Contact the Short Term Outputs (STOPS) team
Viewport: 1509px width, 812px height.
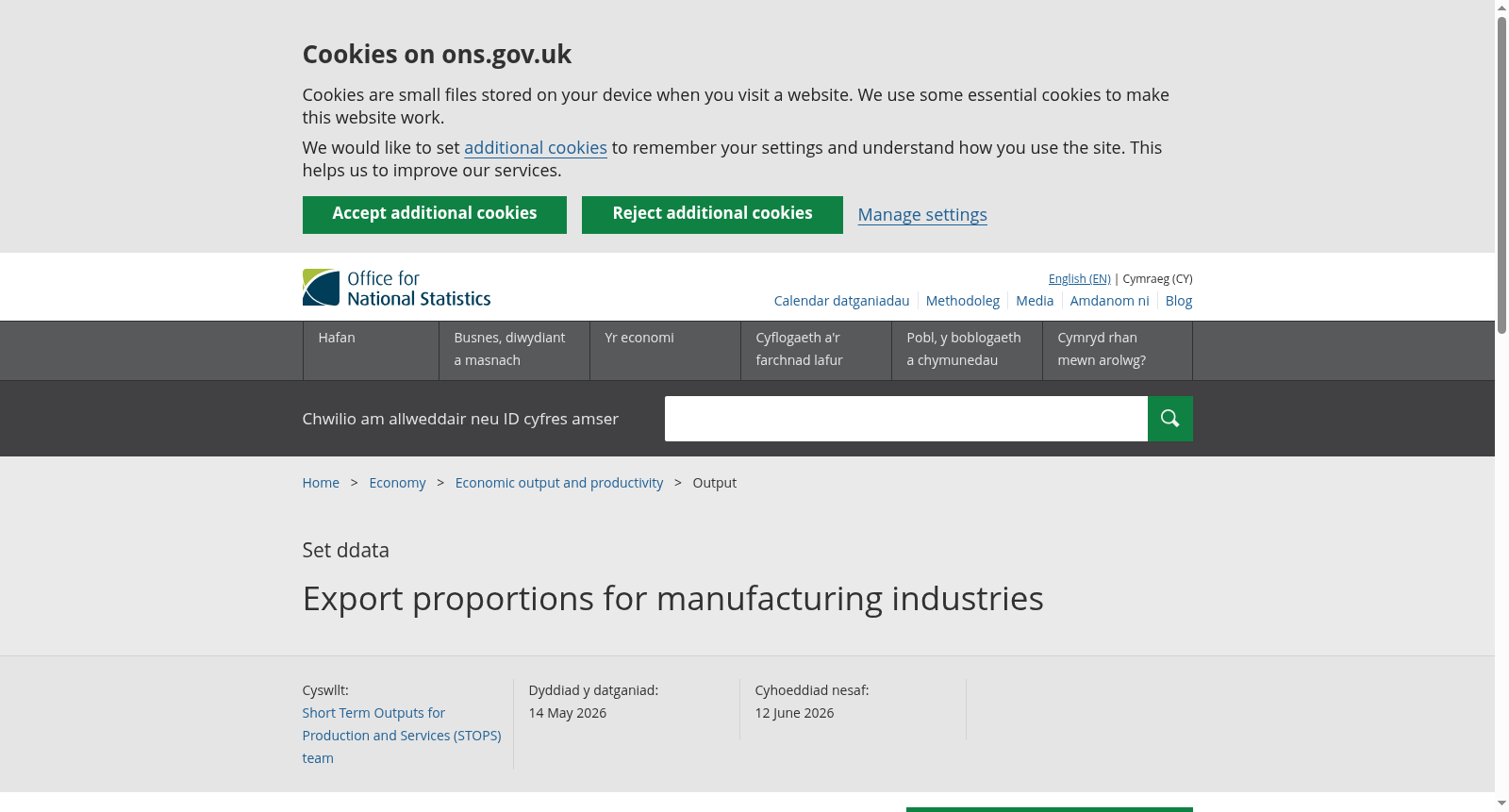402,736
